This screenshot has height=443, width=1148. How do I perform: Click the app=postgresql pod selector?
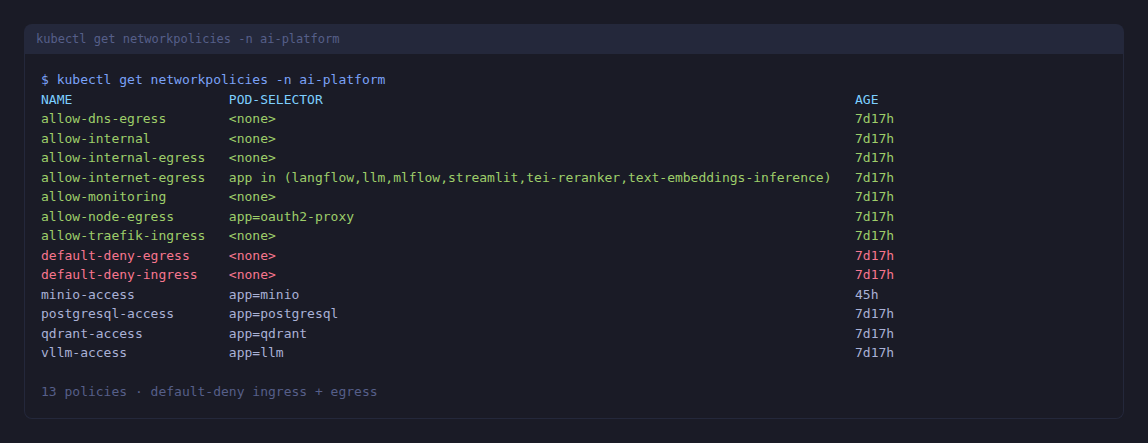[283, 314]
